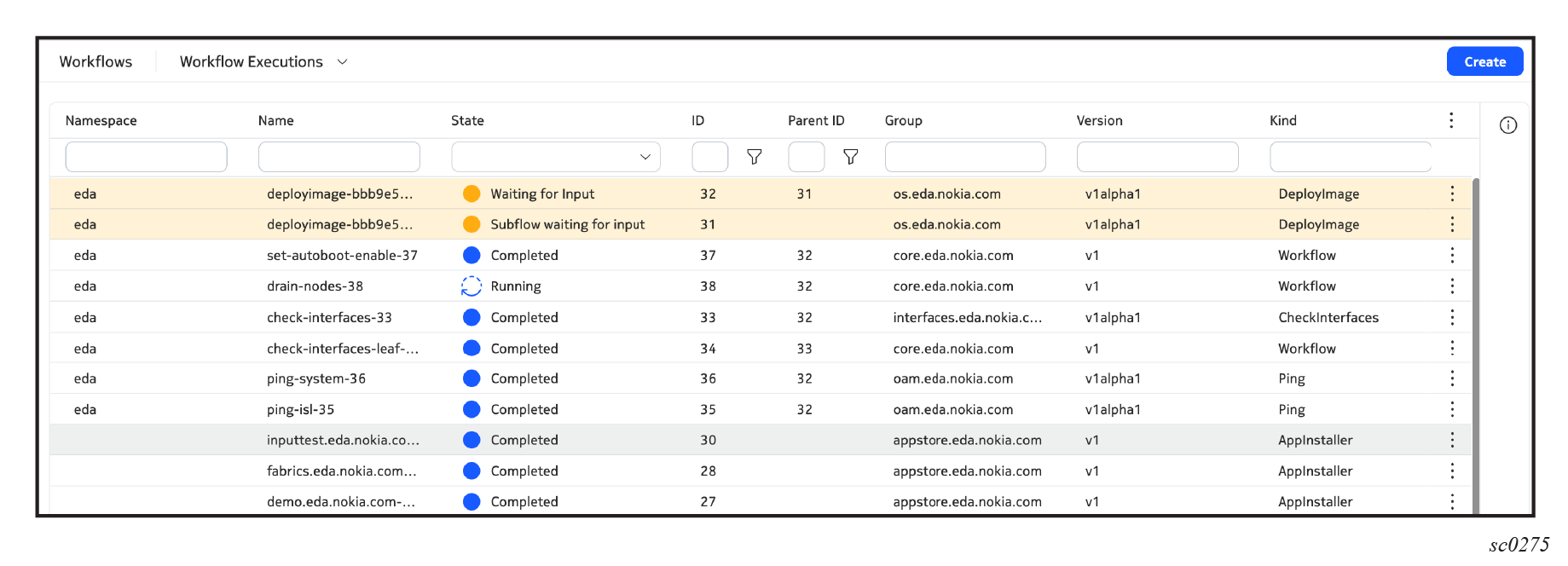Select the Workflows tab
This screenshot has height=566, width=1568.
pyautogui.click(x=95, y=62)
